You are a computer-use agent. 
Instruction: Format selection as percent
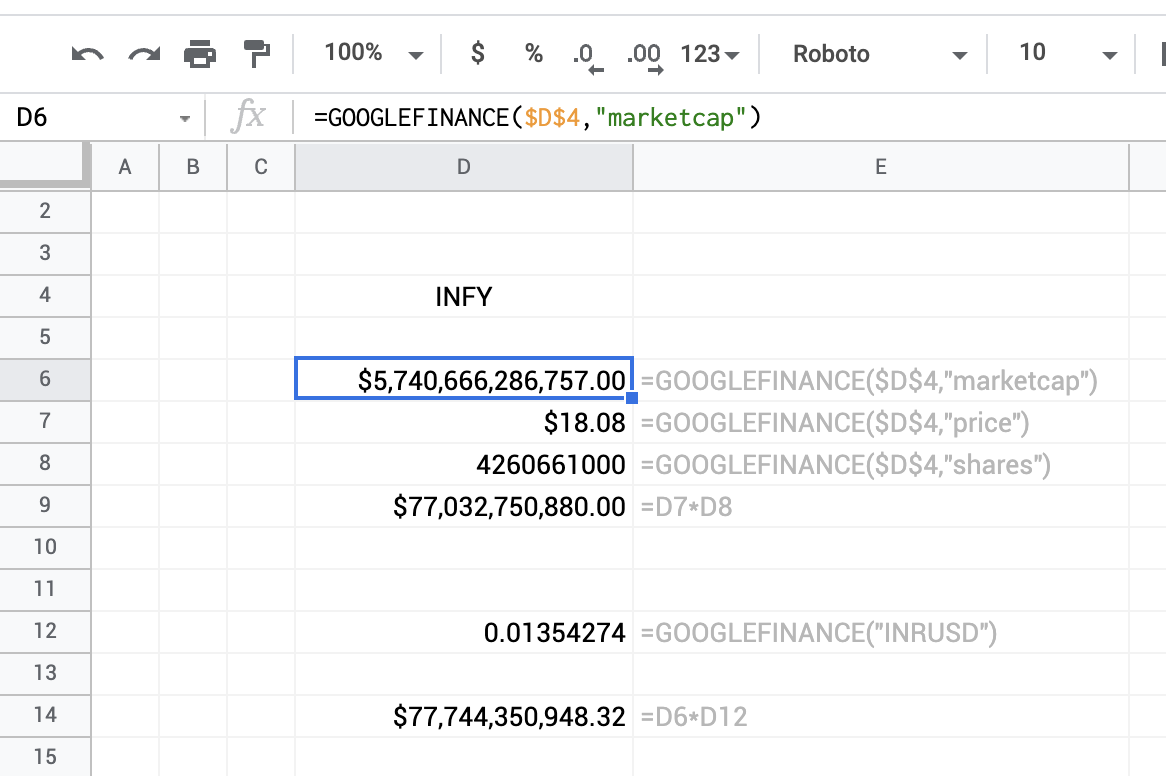click(x=533, y=54)
